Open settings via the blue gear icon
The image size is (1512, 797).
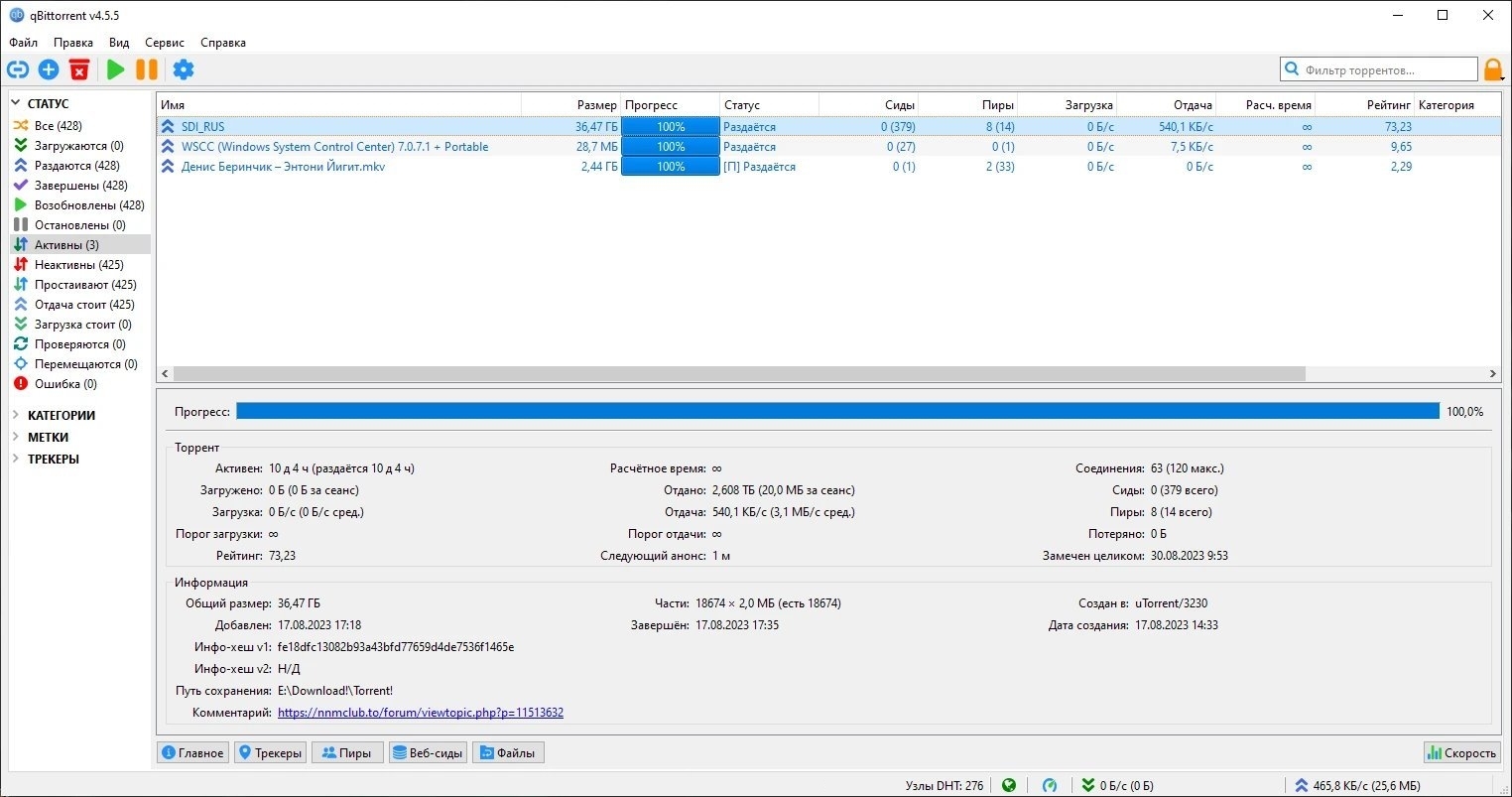click(184, 69)
